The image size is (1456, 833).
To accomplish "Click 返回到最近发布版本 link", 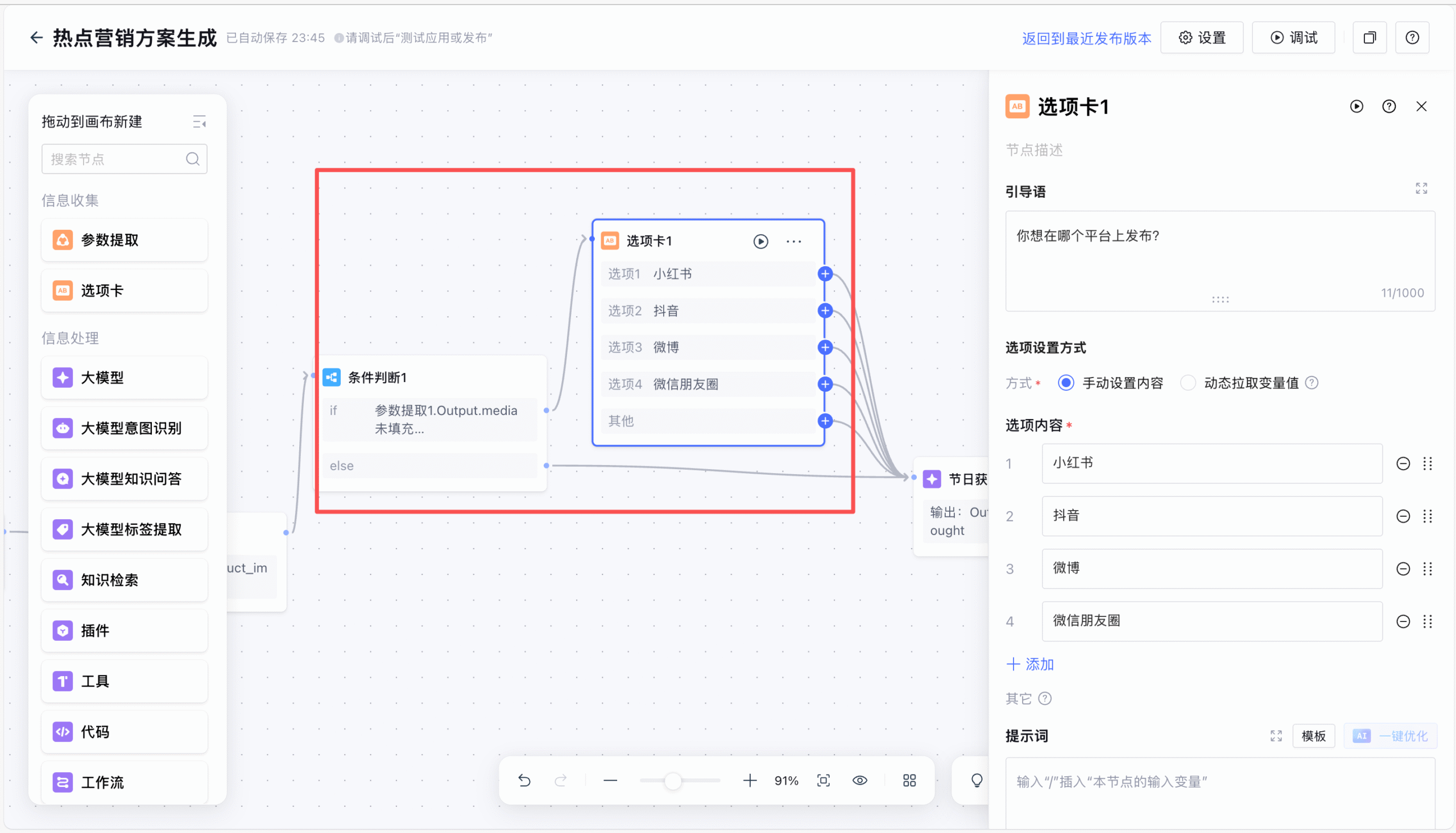I will point(1086,38).
